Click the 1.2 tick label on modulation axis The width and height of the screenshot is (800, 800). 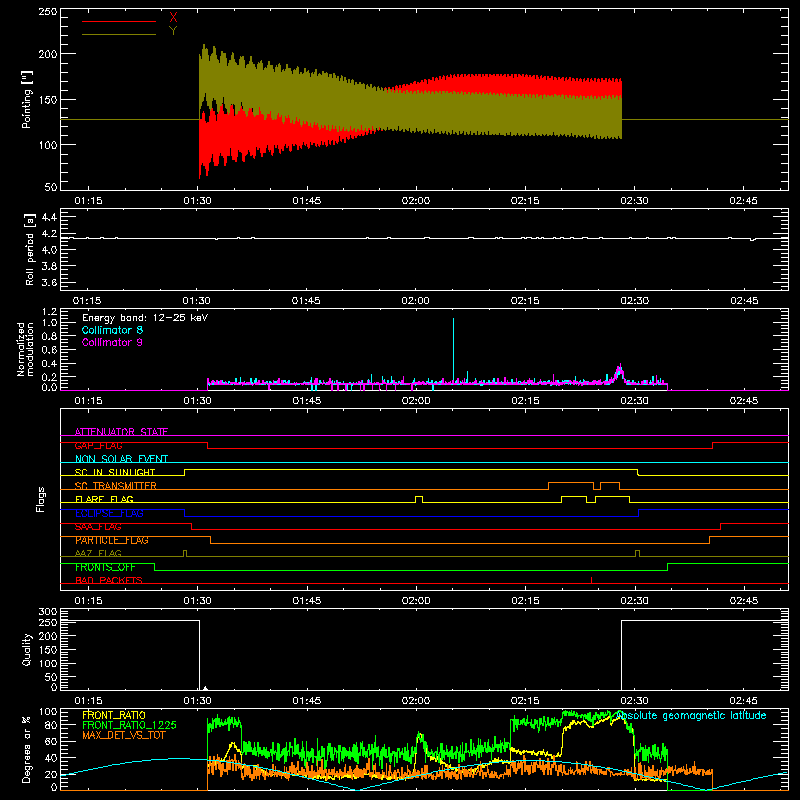[x=49, y=311]
